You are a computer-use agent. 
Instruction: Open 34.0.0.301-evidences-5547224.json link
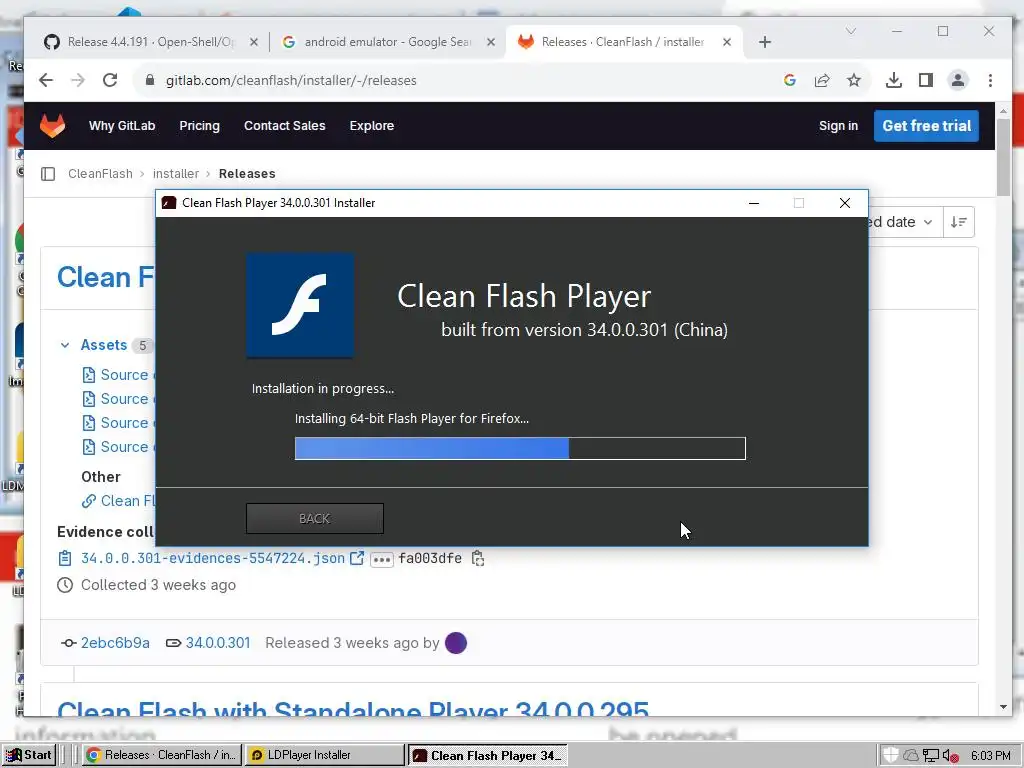[x=213, y=558]
